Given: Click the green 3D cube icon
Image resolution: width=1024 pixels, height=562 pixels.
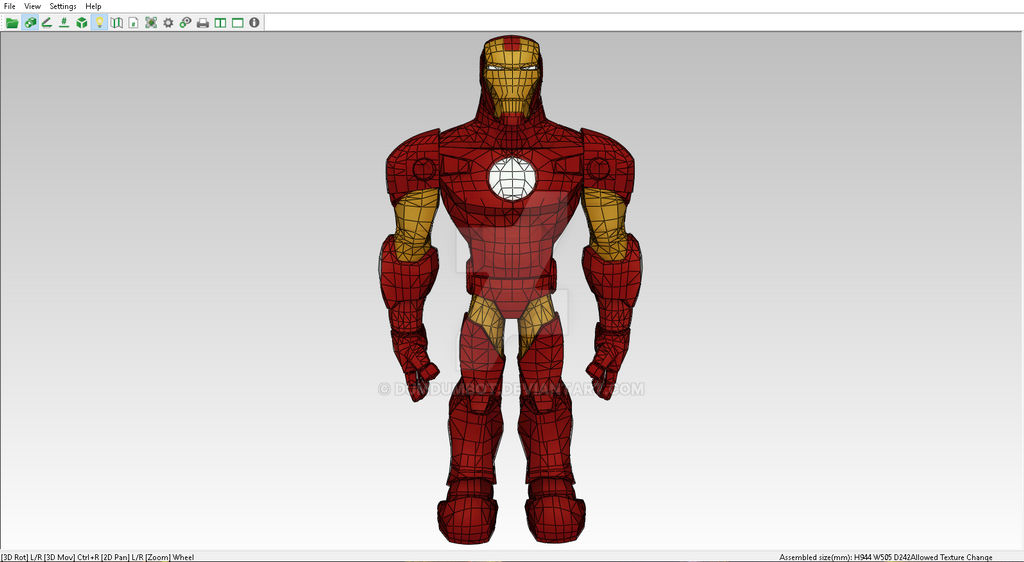Looking at the screenshot, I should (x=82, y=23).
